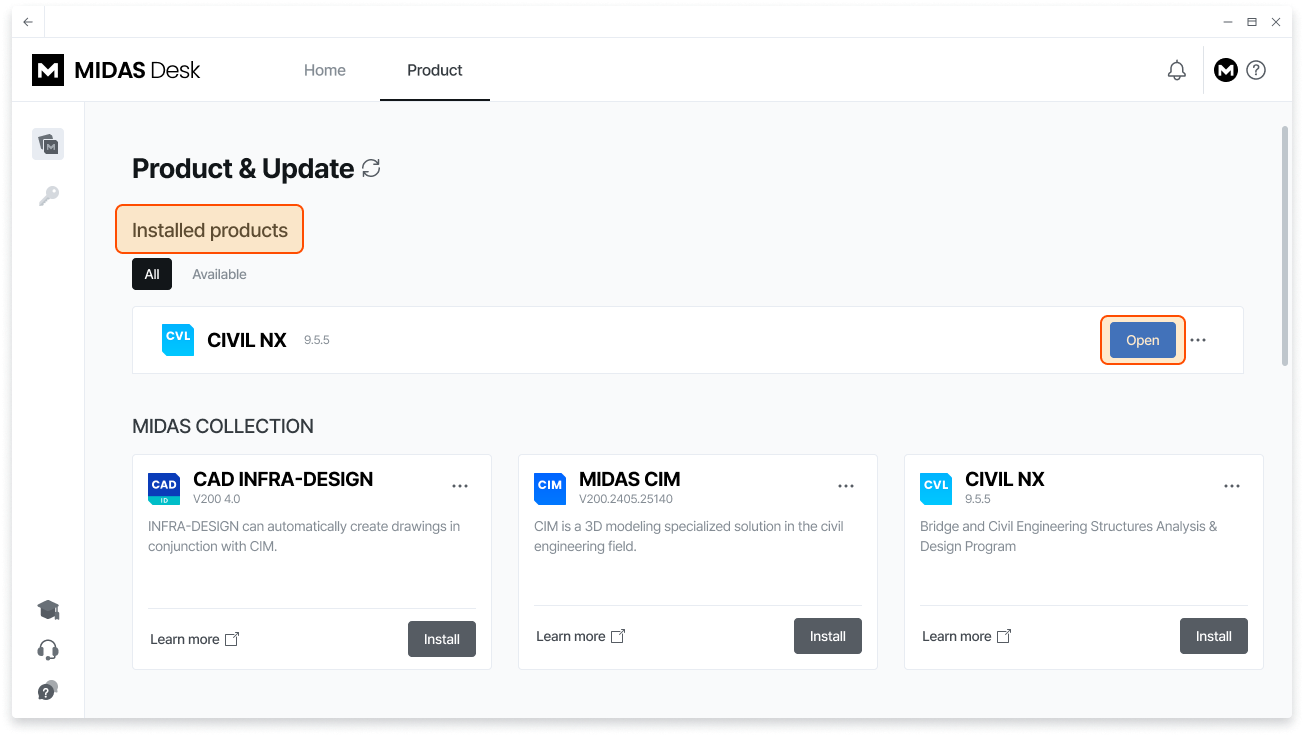Open the FAQ question bubble icon
This screenshot has width=1304, height=736.
click(x=48, y=691)
